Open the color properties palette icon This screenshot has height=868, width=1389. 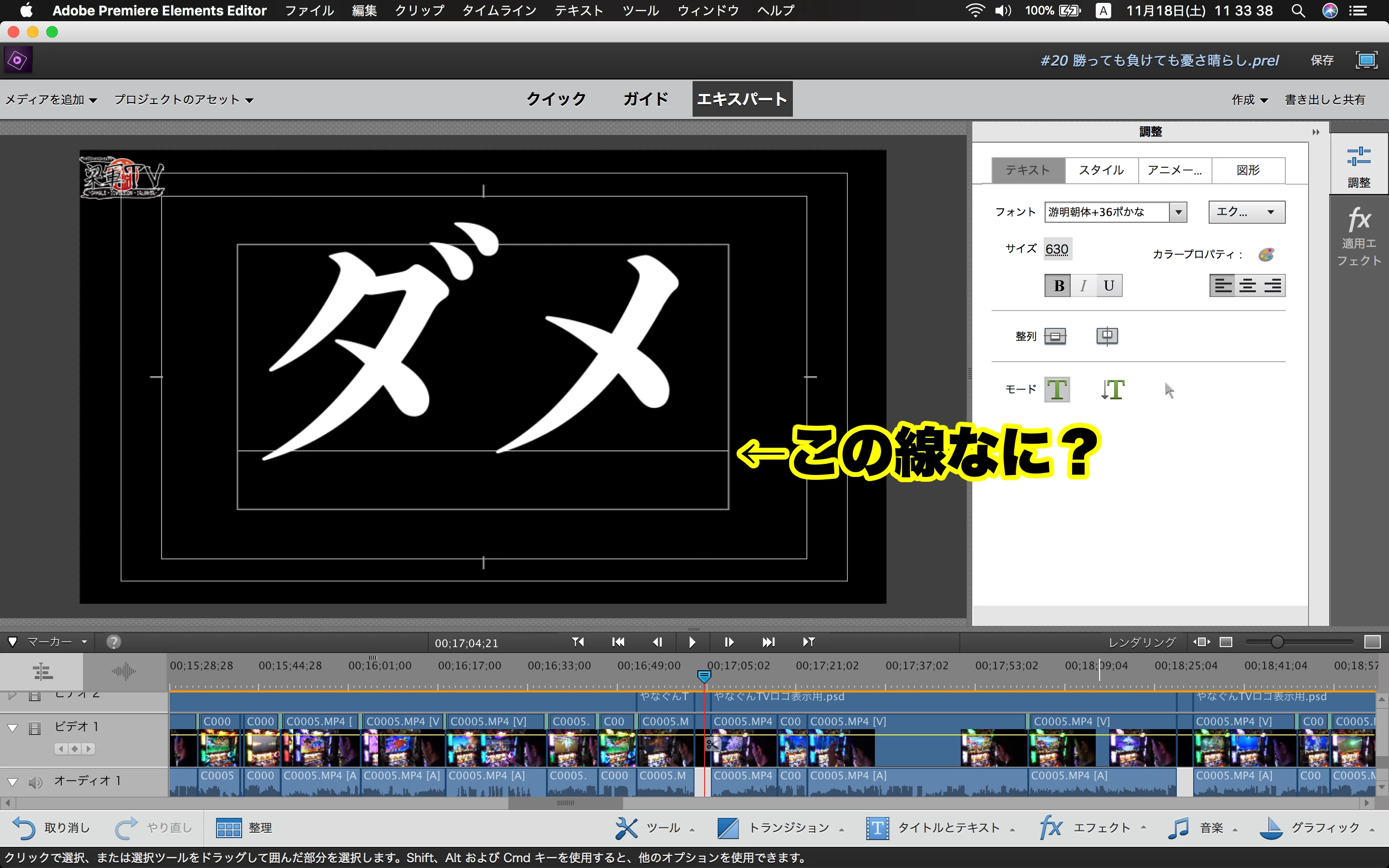pos(1266,254)
